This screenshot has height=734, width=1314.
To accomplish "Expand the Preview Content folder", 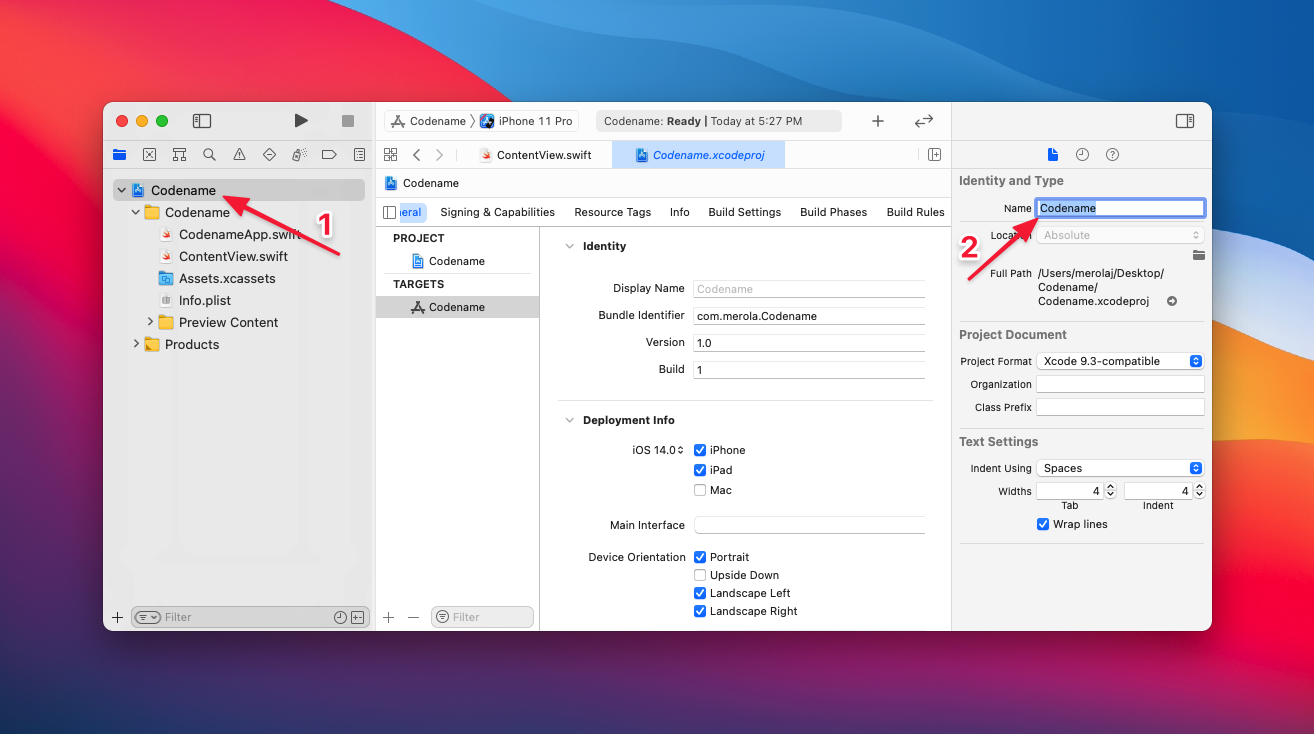I will tap(150, 322).
